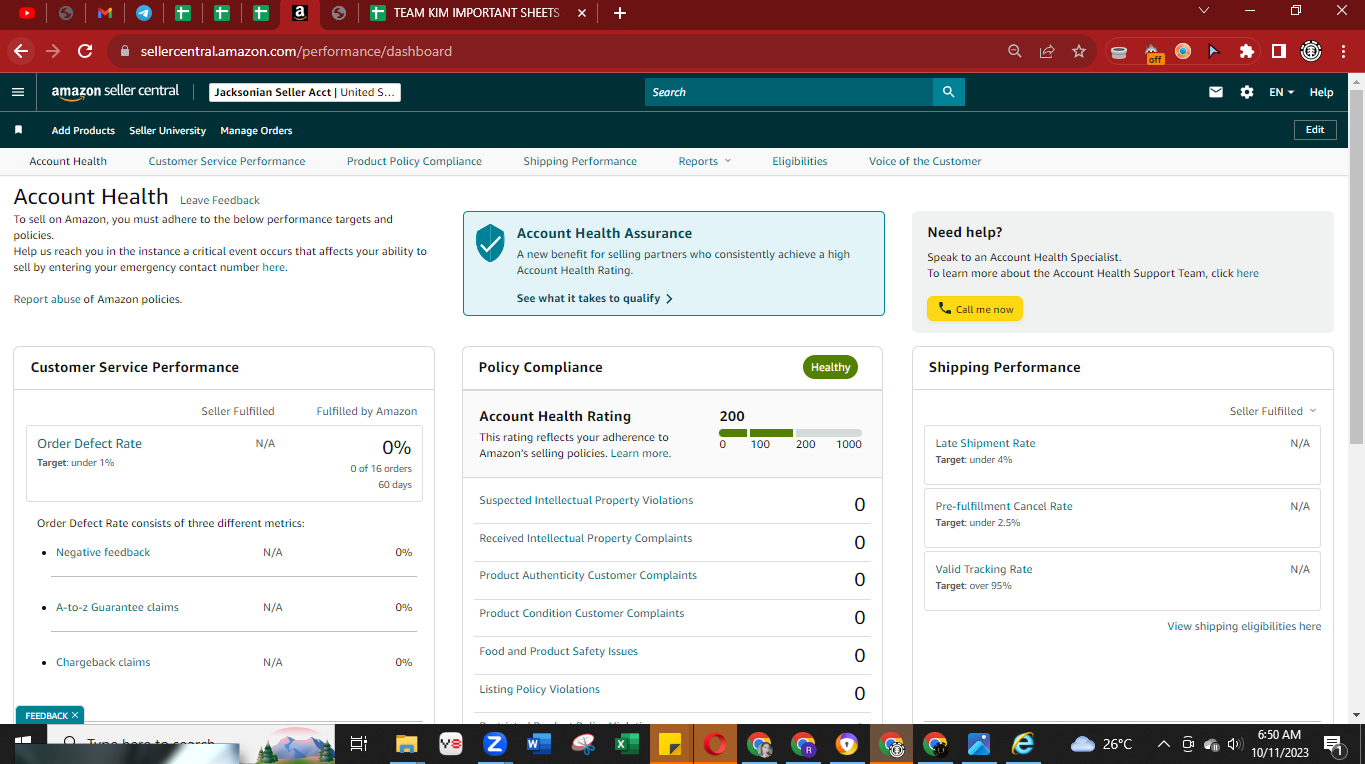This screenshot has width=1365, height=764.
Task: Open the Account Health tab
Action: tap(68, 161)
